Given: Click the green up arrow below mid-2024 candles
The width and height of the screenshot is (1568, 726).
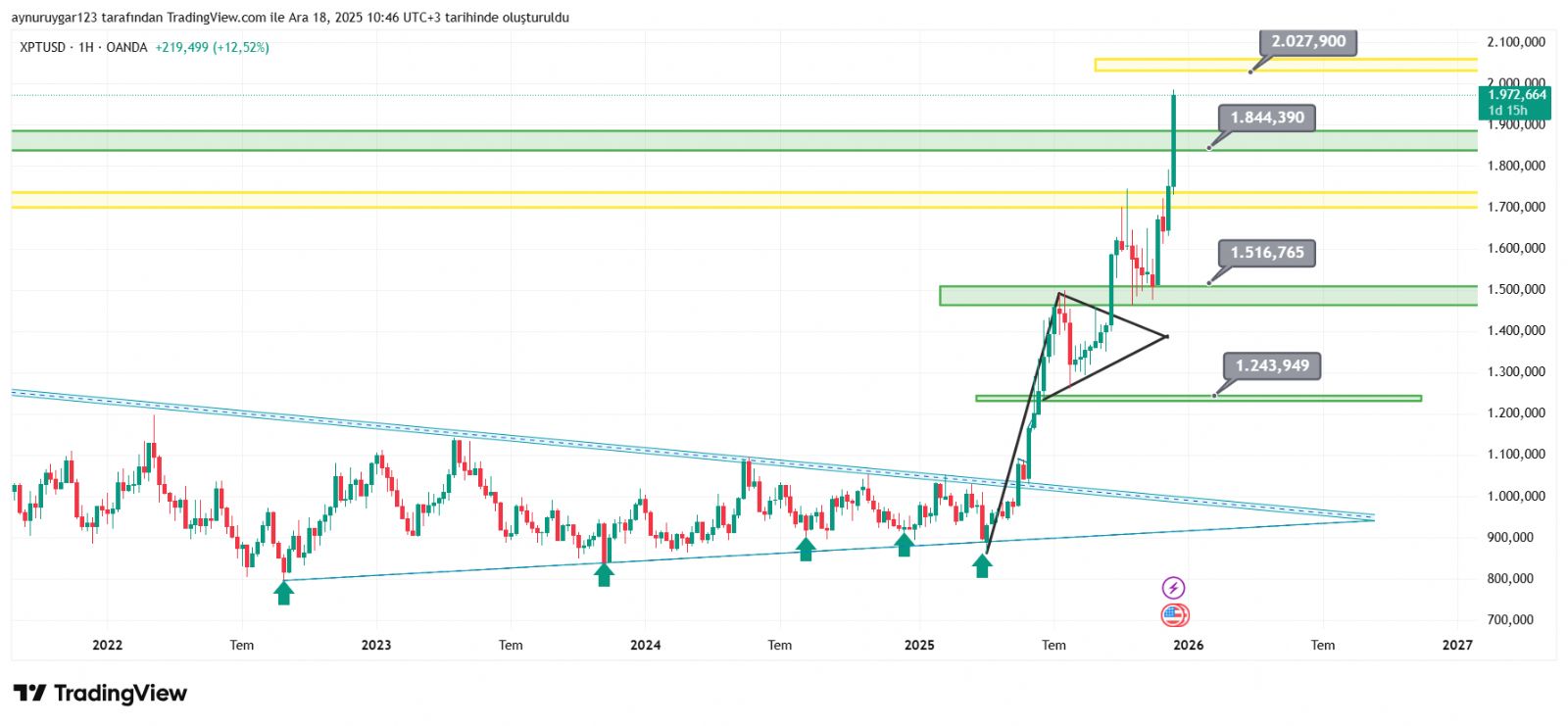Looking at the screenshot, I should click(x=805, y=549).
